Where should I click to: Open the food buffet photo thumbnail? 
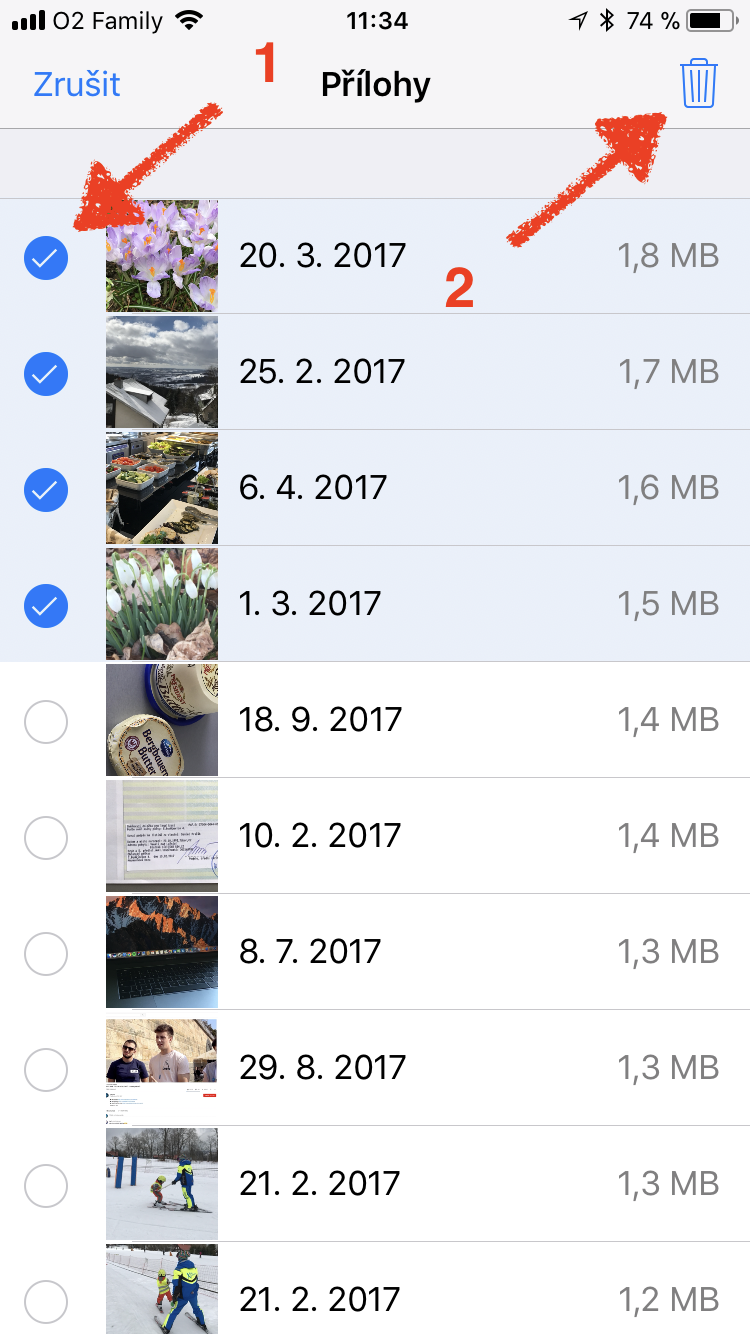click(162, 488)
